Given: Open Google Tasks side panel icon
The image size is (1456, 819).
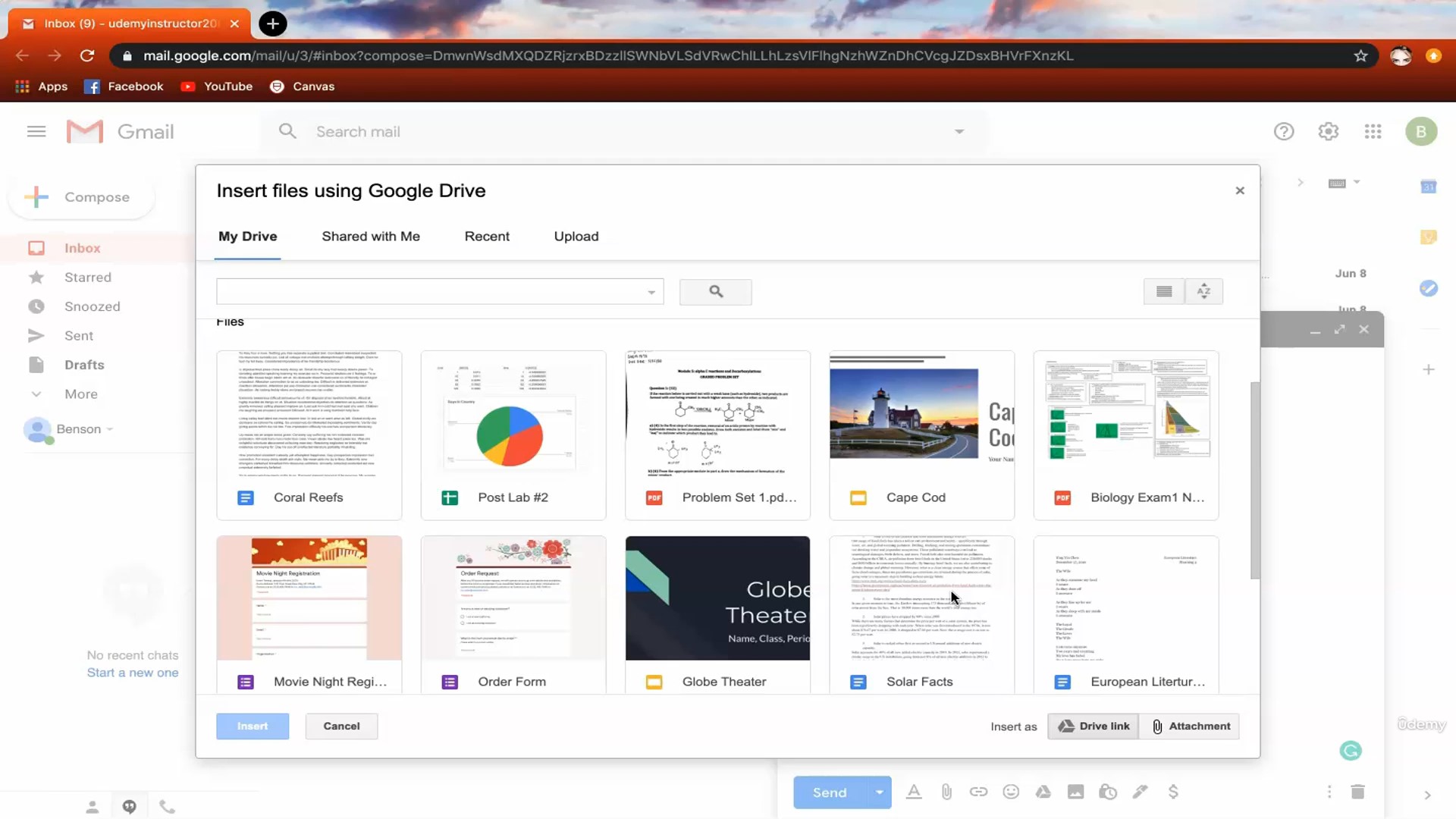Looking at the screenshot, I should pyautogui.click(x=1429, y=288).
